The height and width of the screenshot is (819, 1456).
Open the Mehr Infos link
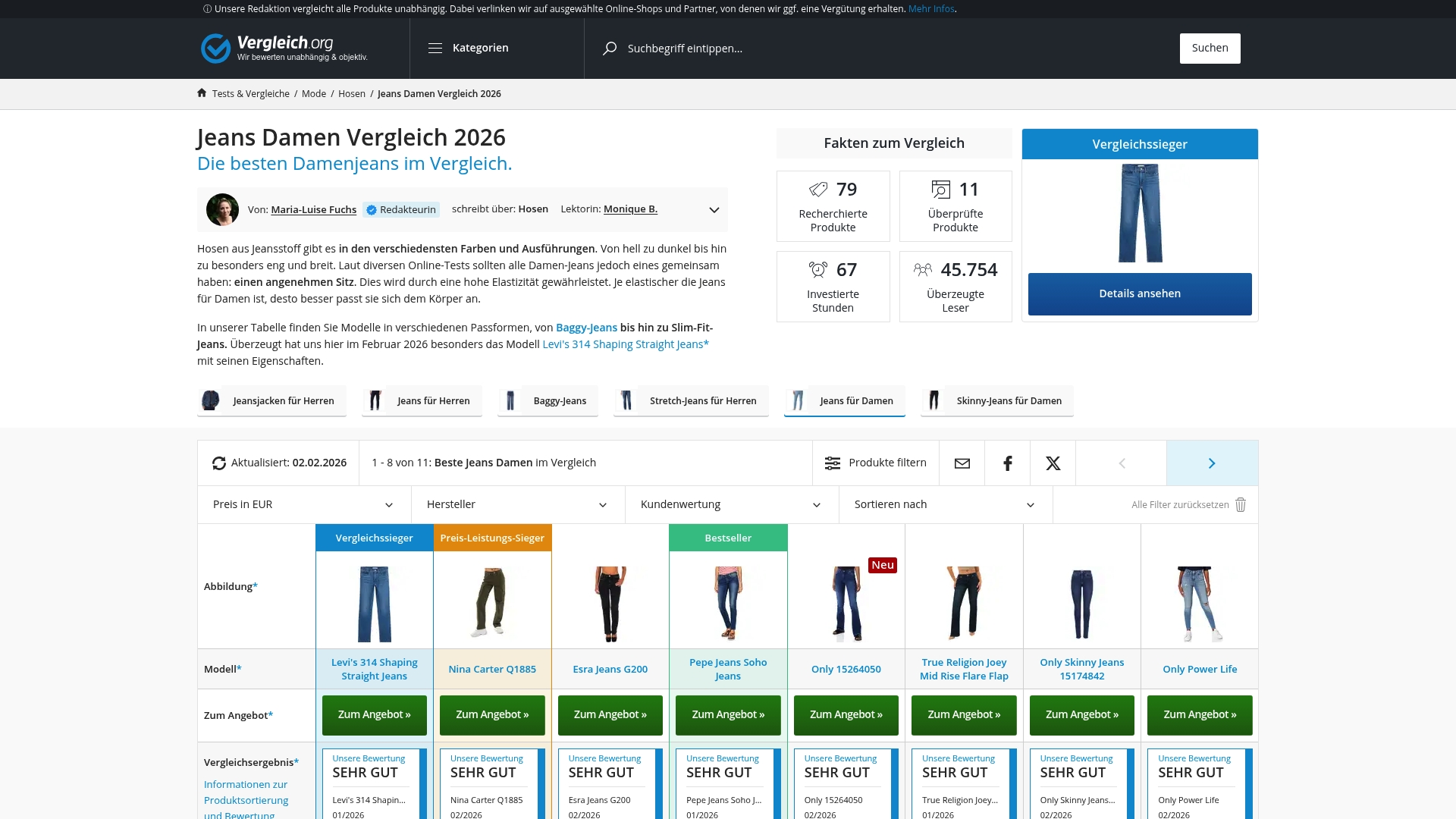click(x=931, y=9)
